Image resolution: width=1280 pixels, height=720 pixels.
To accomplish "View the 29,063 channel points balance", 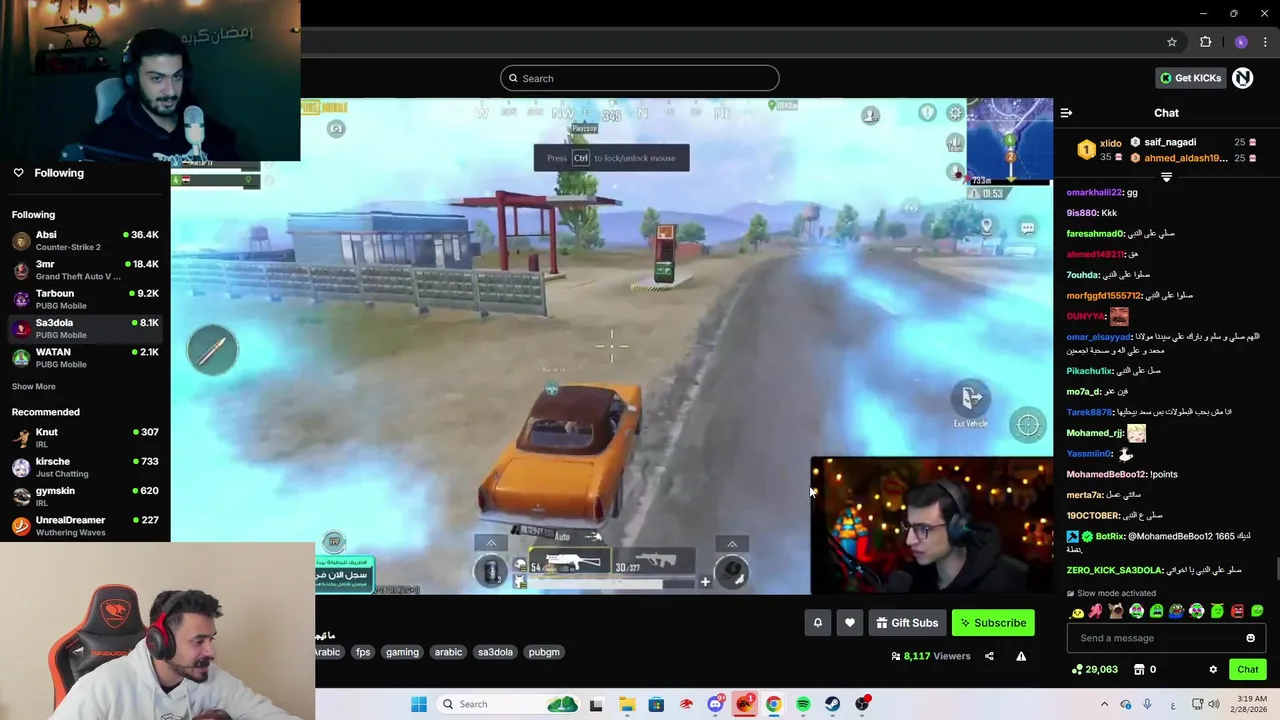I will tap(1094, 670).
